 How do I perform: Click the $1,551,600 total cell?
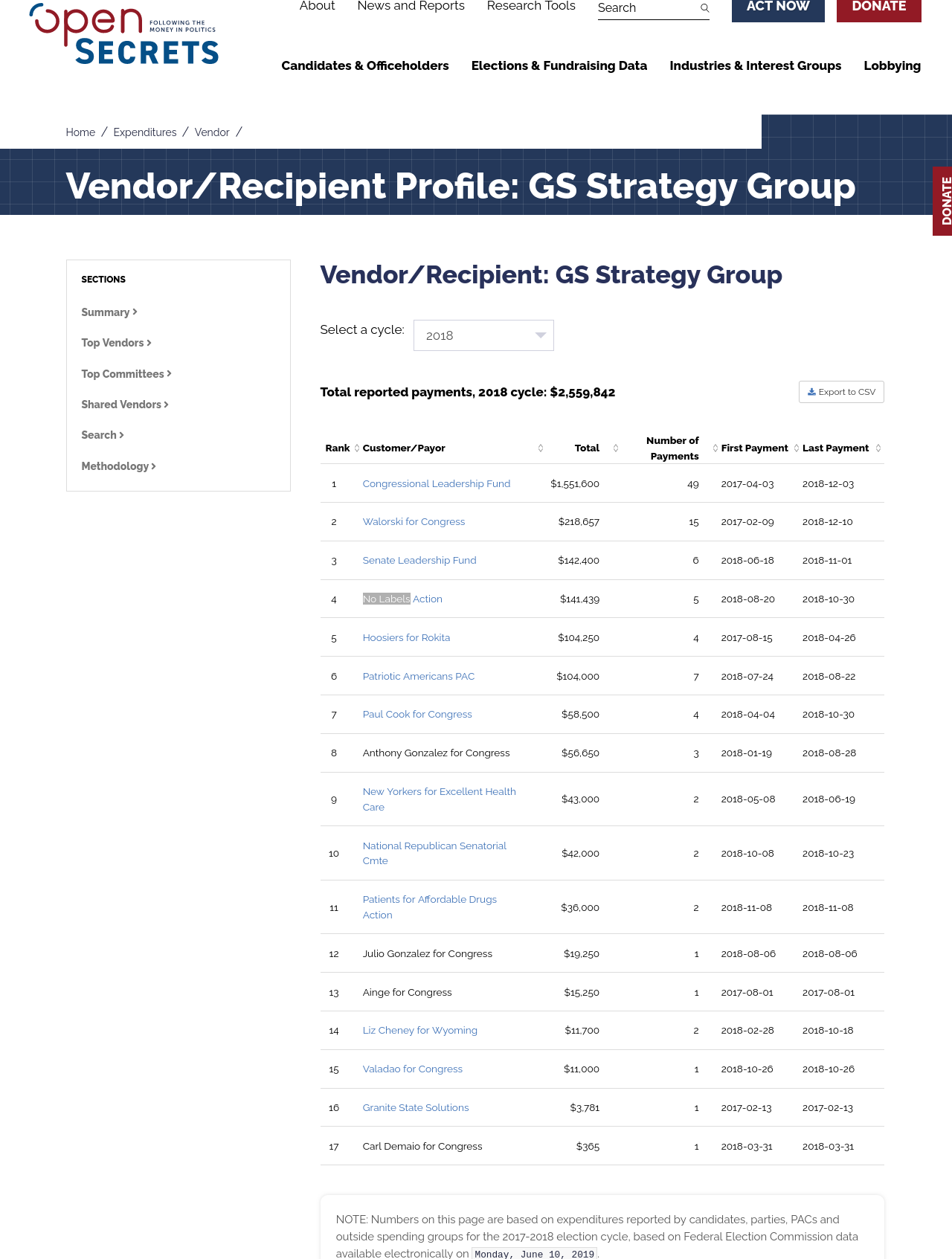575,484
